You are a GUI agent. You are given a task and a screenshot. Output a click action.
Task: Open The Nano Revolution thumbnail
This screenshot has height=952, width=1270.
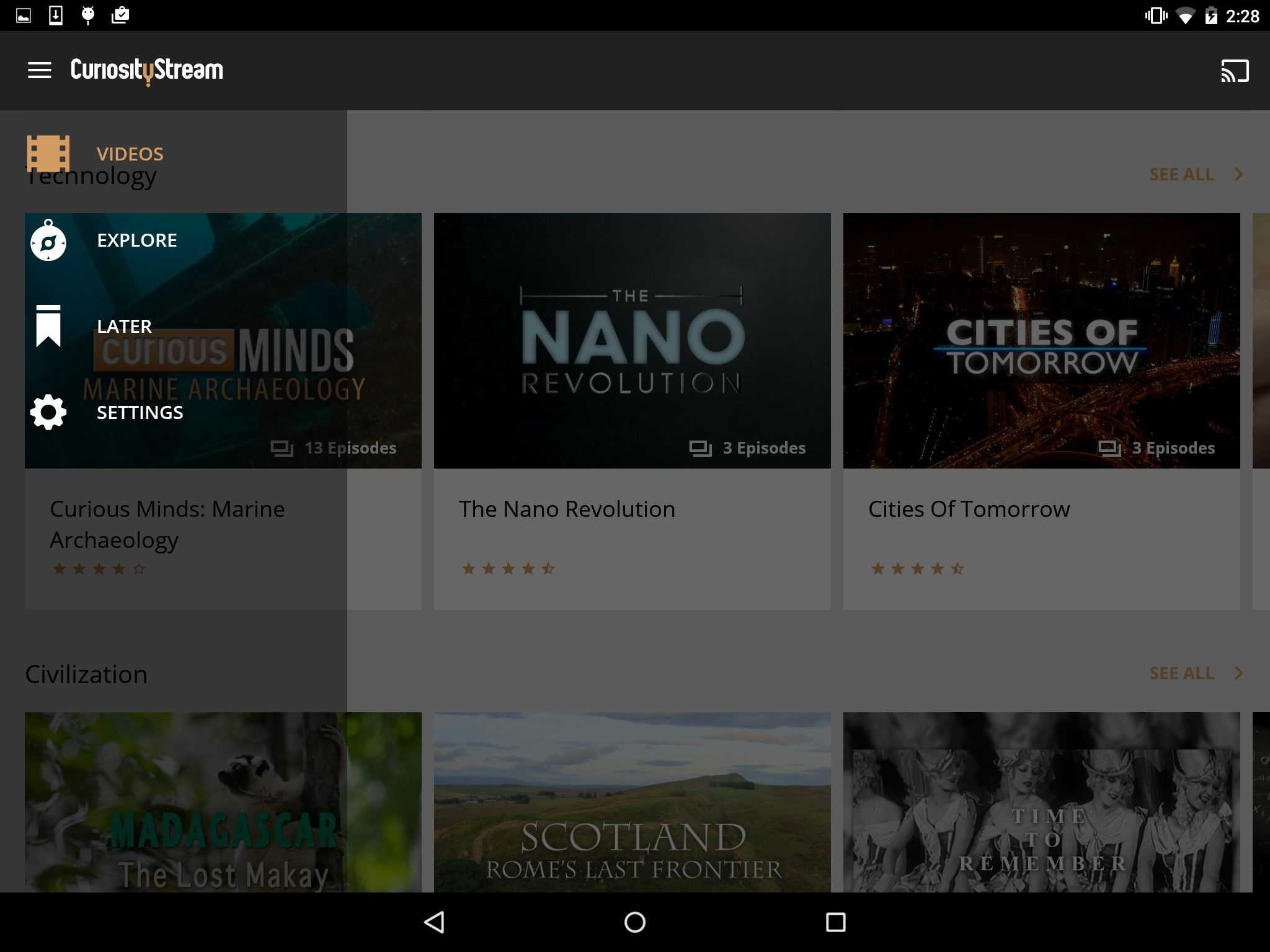[632, 341]
